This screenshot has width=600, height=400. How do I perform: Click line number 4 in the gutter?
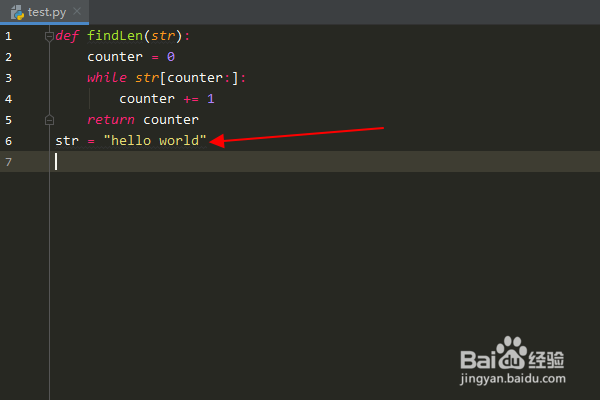(8, 100)
